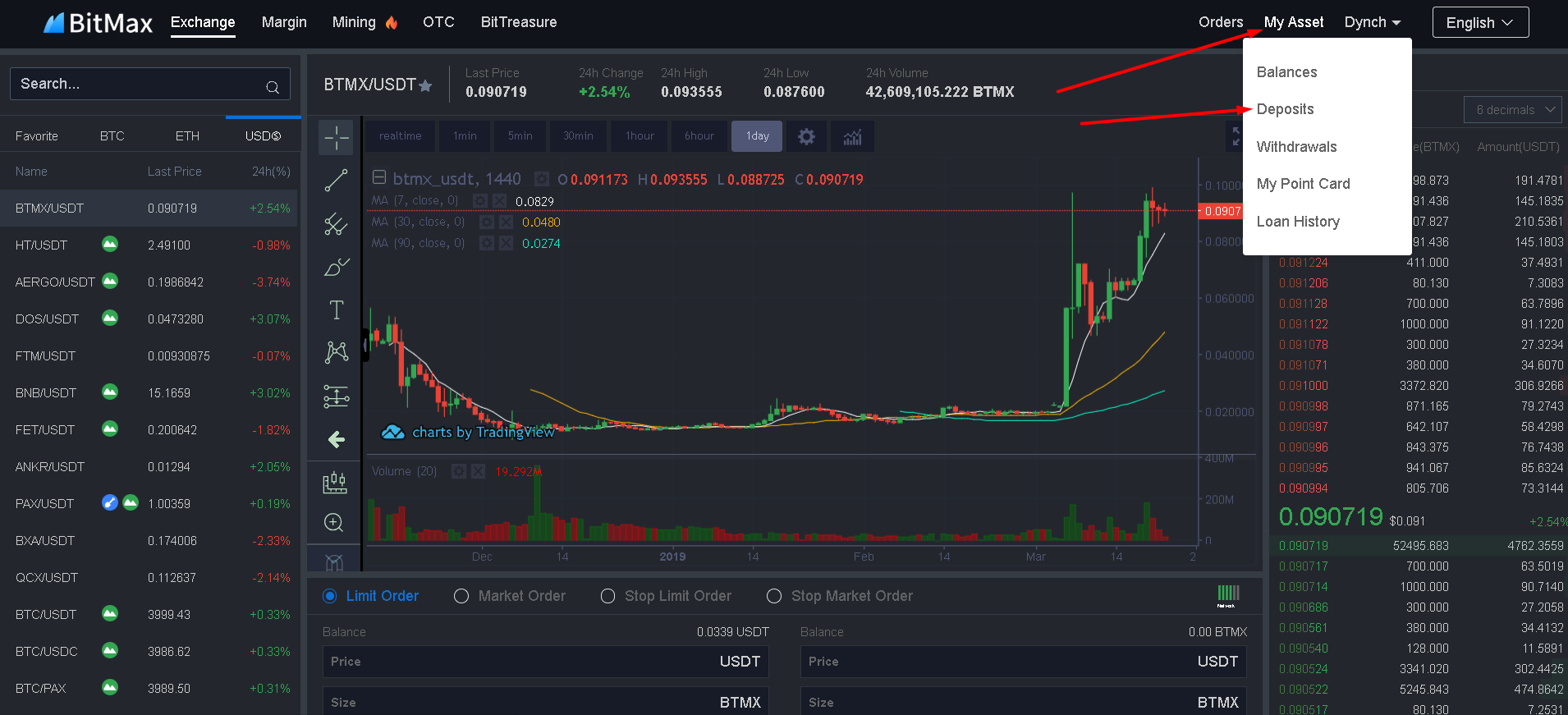Screen dimensions: 1568x715
Task: Open the Exchange tab
Action: click(203, 22)
